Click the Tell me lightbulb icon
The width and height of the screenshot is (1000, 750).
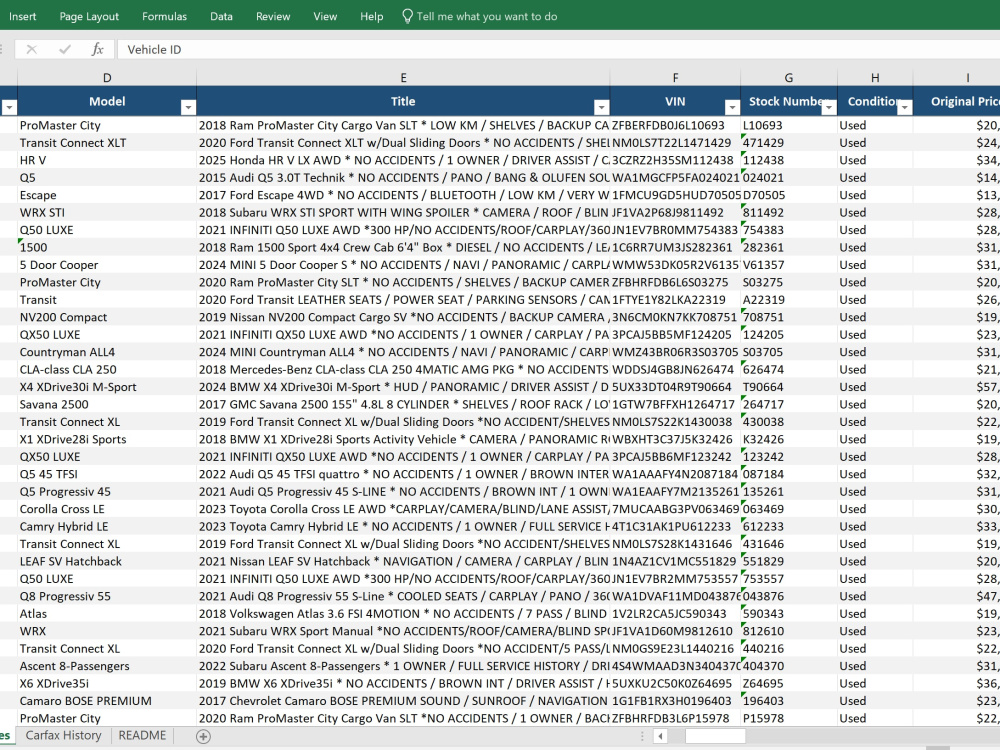click(x=407, y=17)
